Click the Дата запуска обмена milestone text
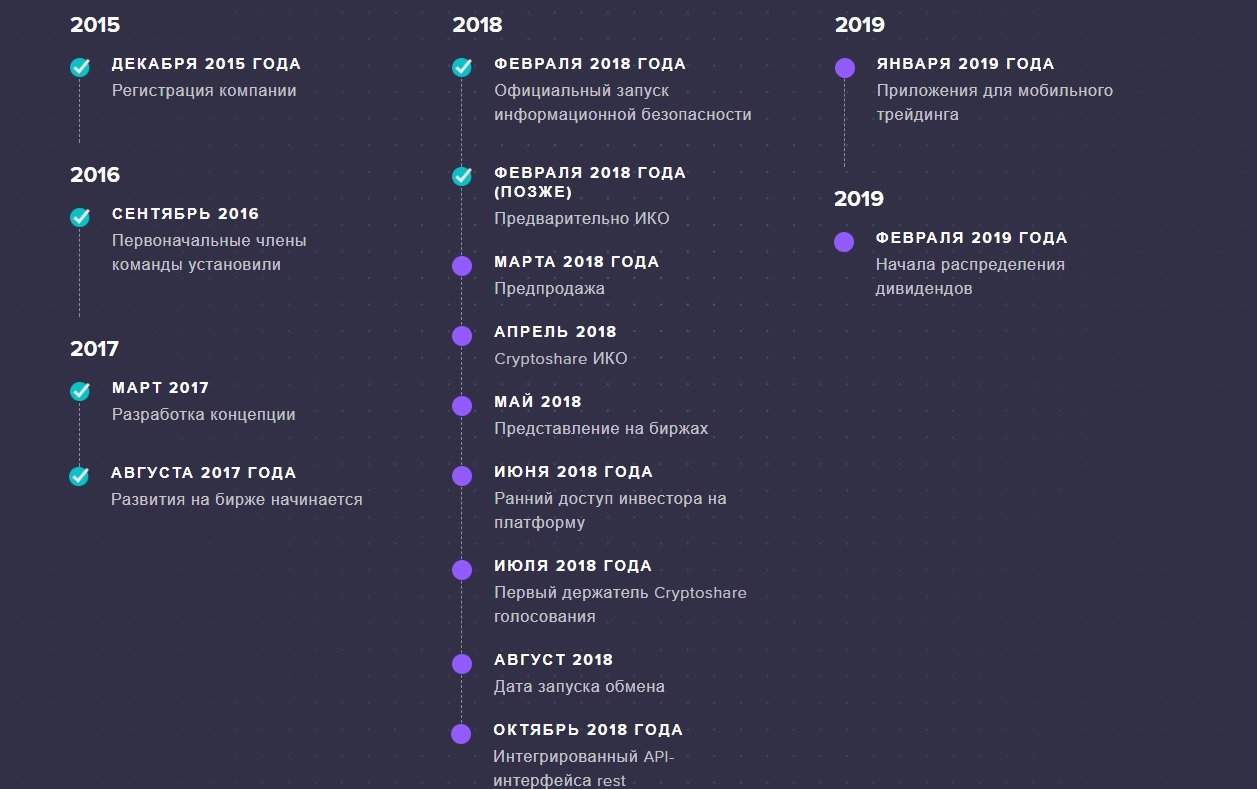Viewport: 1257px width, 789px height. point(579,686)
